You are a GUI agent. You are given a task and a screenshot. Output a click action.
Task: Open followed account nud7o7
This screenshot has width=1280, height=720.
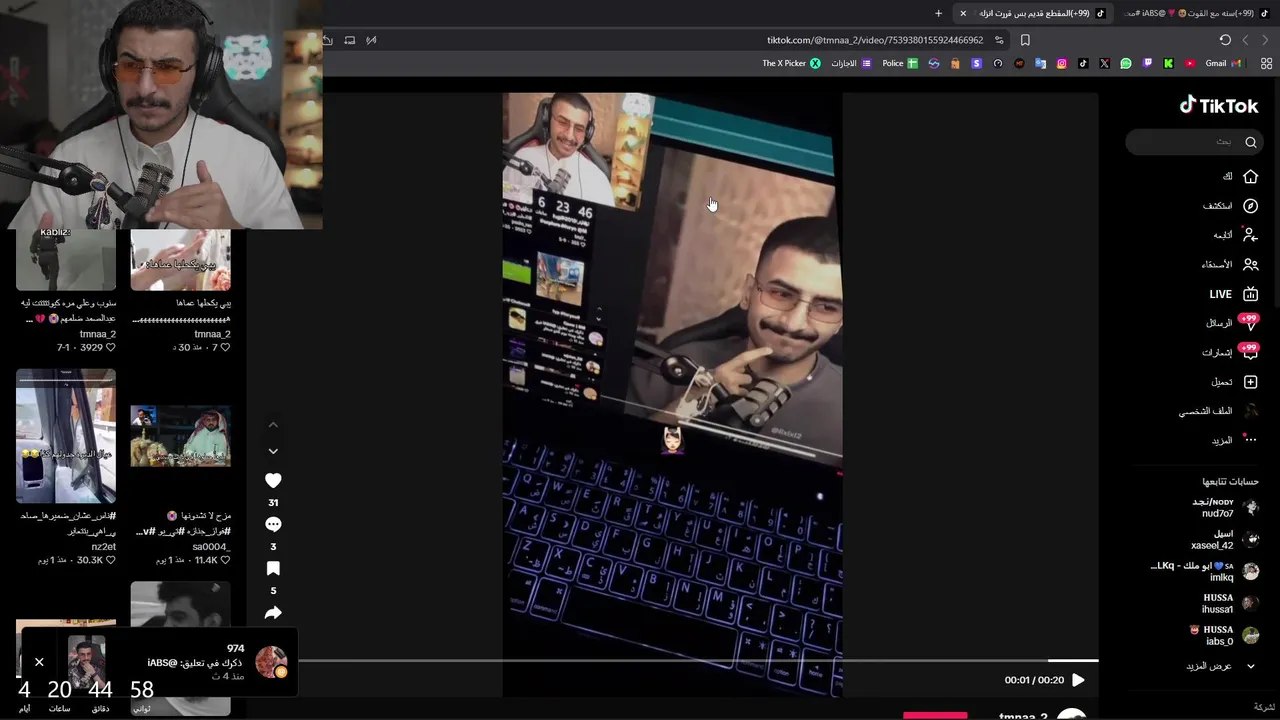click(x=1226, y=508)
